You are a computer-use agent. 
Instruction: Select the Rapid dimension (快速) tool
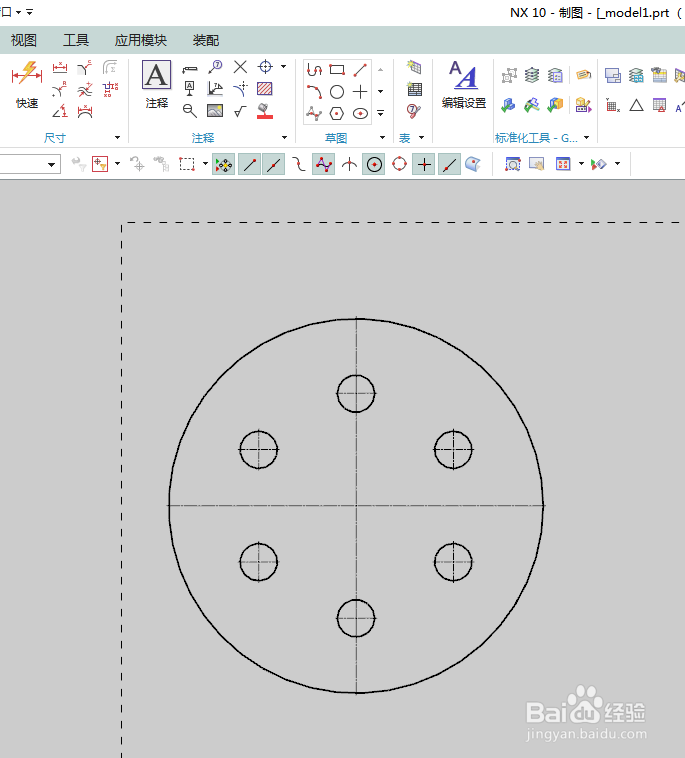pos(27,85)
